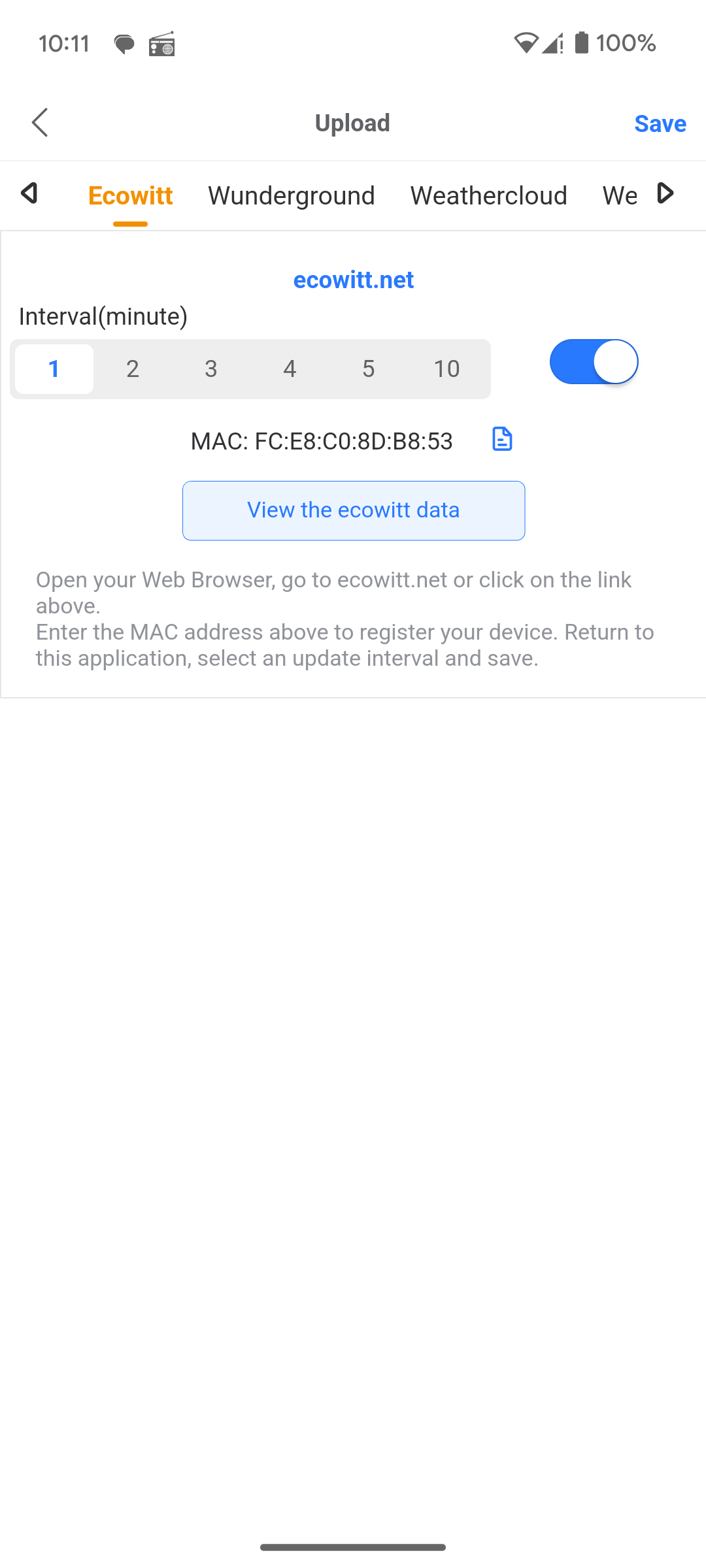This screenshot has height=1568, width=706.
Task: Select the 3 minute interval
Action: [x=211, y=369]
